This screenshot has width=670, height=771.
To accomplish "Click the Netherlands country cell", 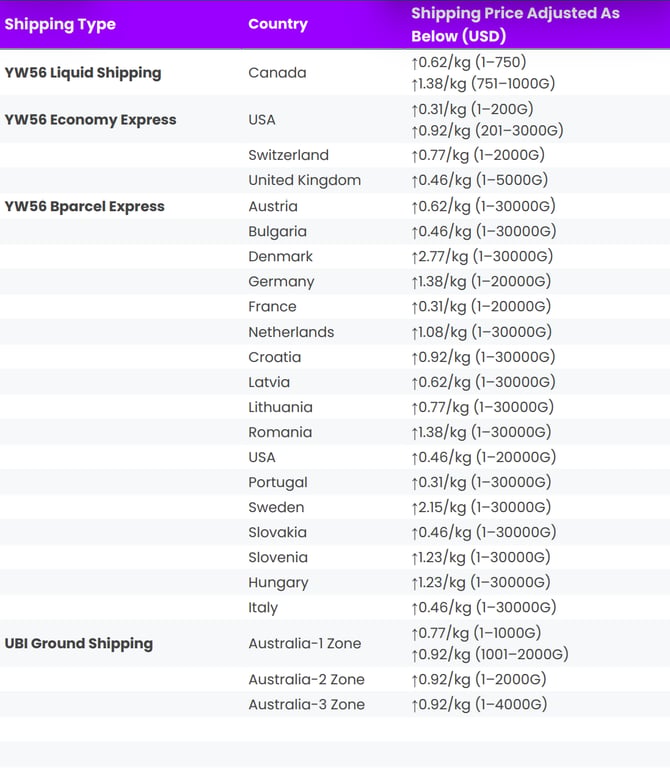I will [291, 332].
